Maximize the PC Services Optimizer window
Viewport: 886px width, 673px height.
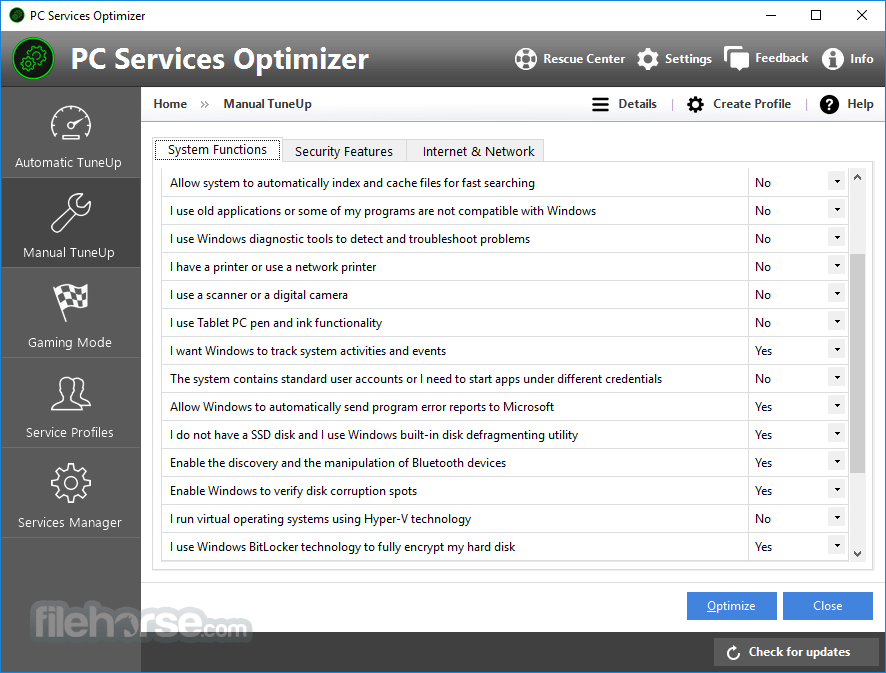[x=816, y=15]
